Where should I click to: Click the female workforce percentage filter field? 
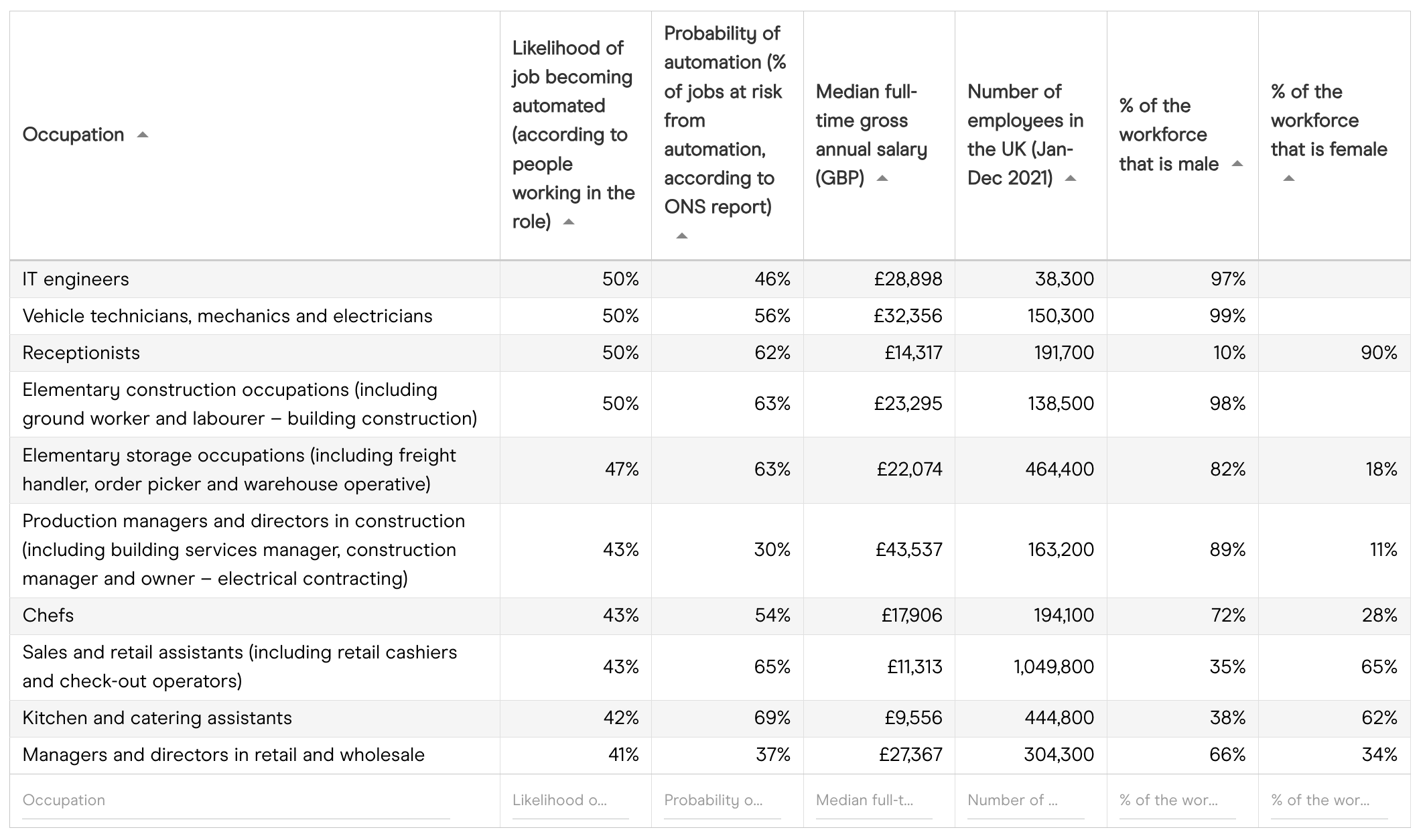click(x=1329, y=800)
